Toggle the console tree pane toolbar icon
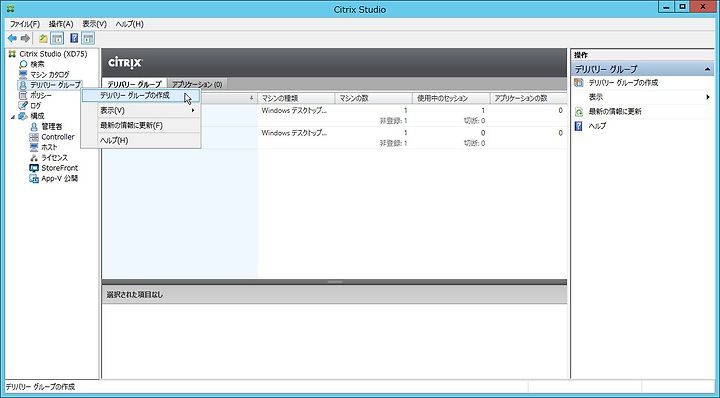Screen dimensions: 720x398 pyautogui.click(x=57, y=39)
